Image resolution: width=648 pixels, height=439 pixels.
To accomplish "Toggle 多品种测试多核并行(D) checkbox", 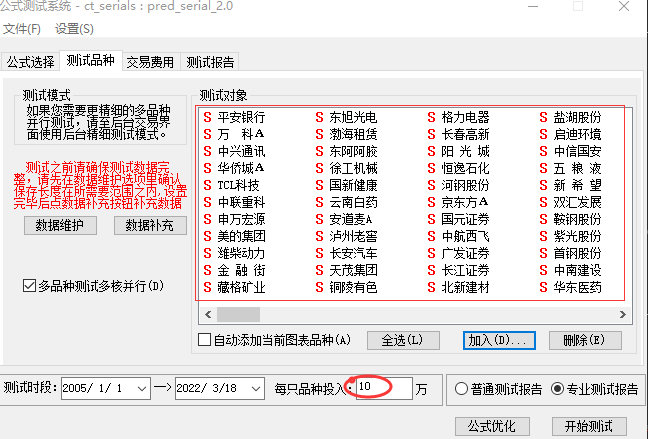I will click(x=93, y=286).
